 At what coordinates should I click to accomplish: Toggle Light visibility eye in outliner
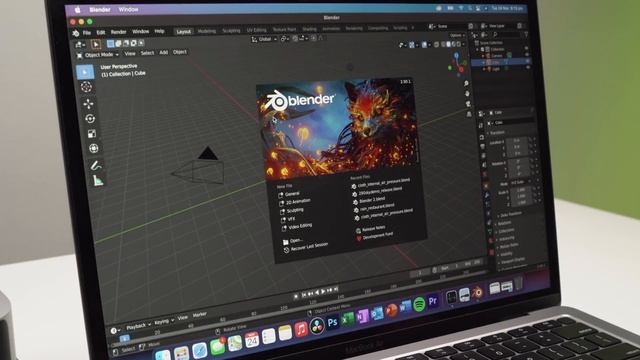click(x=527, y=67)
